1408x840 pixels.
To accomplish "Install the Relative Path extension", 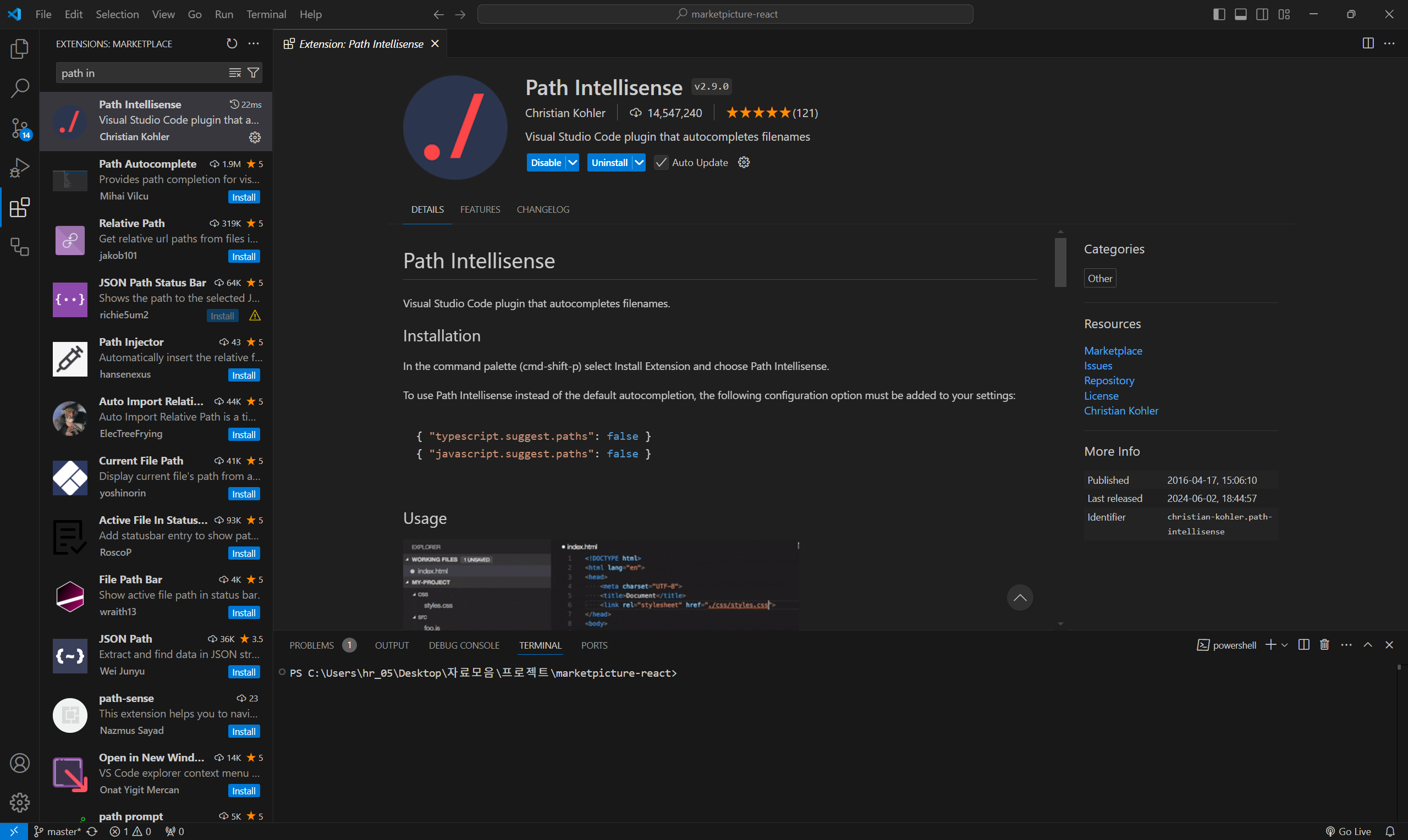I will (x=244, y=256).
